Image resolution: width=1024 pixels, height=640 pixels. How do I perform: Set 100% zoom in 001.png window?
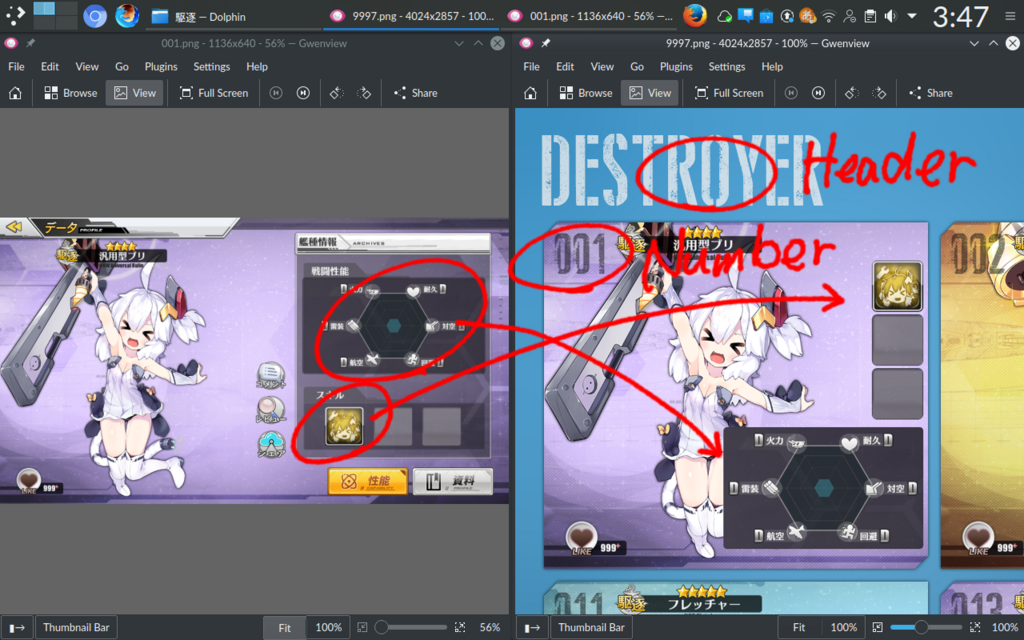click(328, 628)
